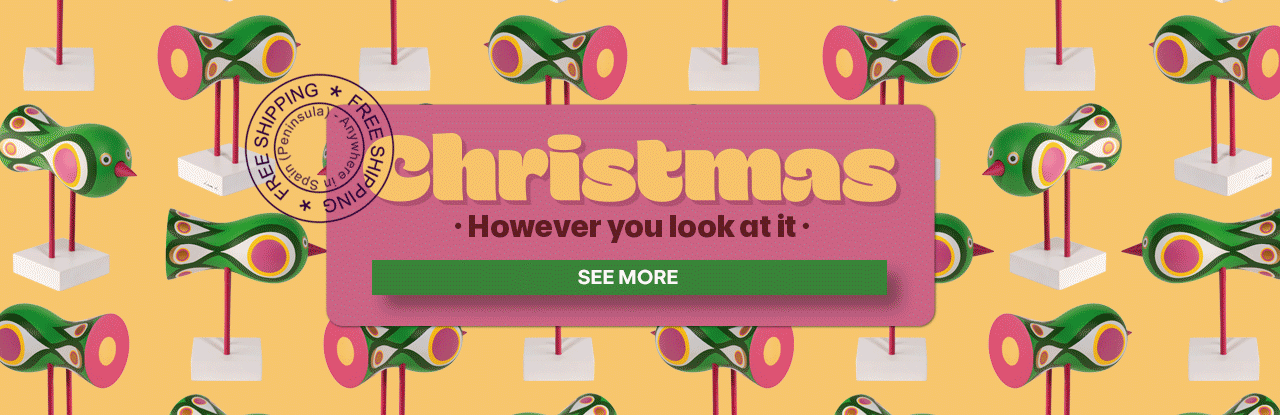Click the bird figure above the Christmas card
Image resolution: width=1280 pixels, height=415 pixels.
[556, 50]
